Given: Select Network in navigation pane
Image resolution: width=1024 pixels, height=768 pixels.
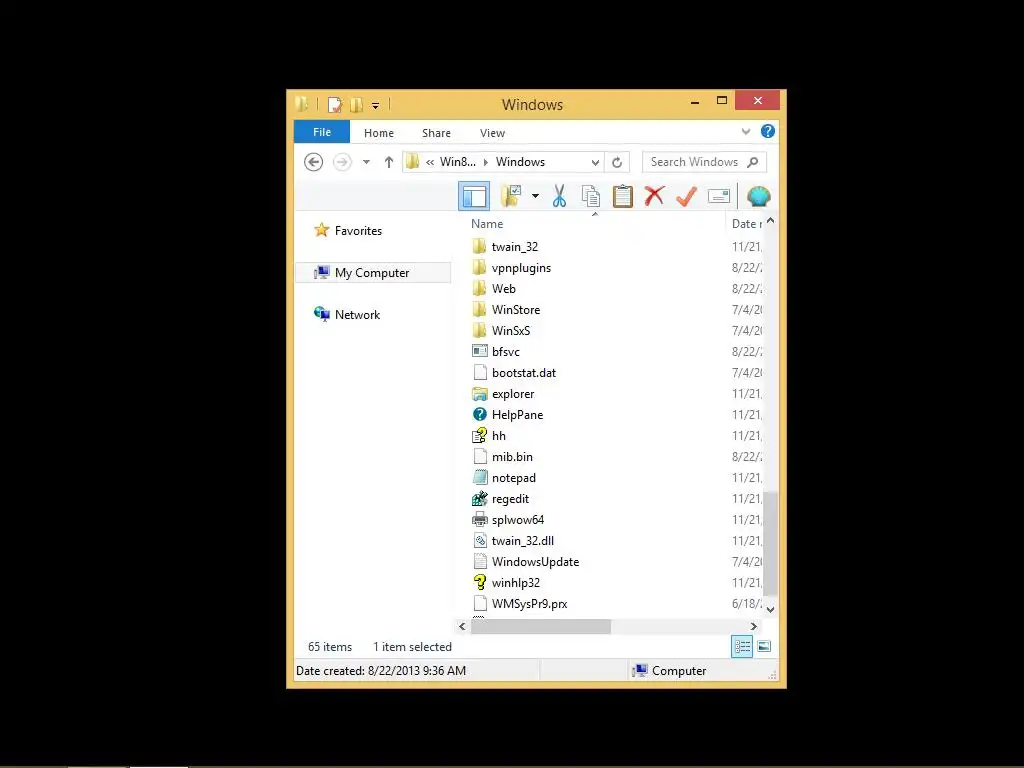Looking at the screenshot, I should point(357,314).
